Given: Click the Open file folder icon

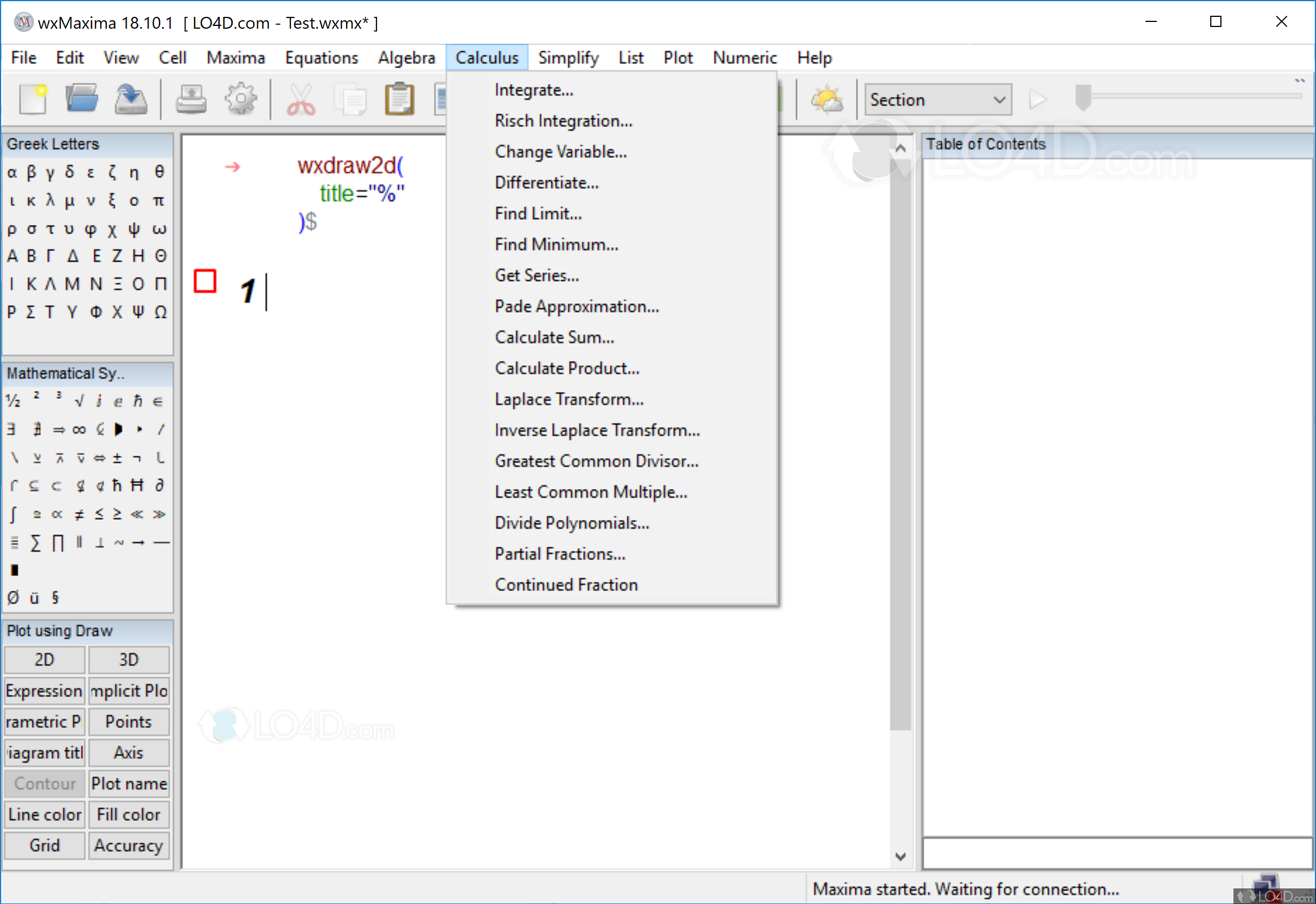Looking at the screenshot, I should [82, 99].
